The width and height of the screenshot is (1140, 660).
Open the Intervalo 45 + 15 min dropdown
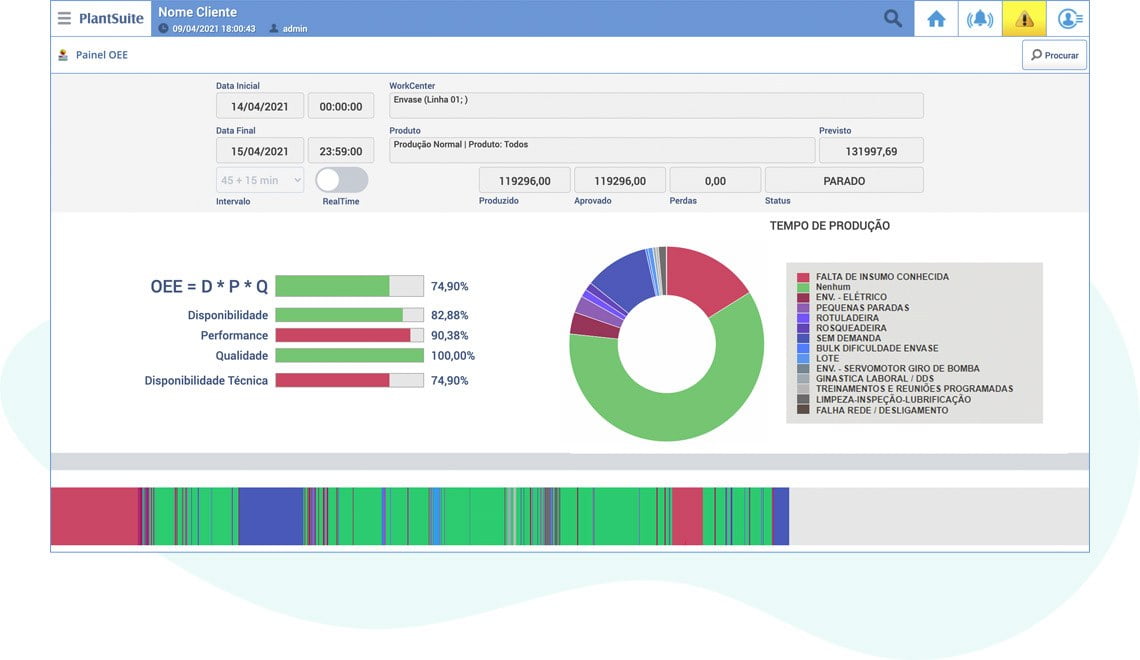260,180
